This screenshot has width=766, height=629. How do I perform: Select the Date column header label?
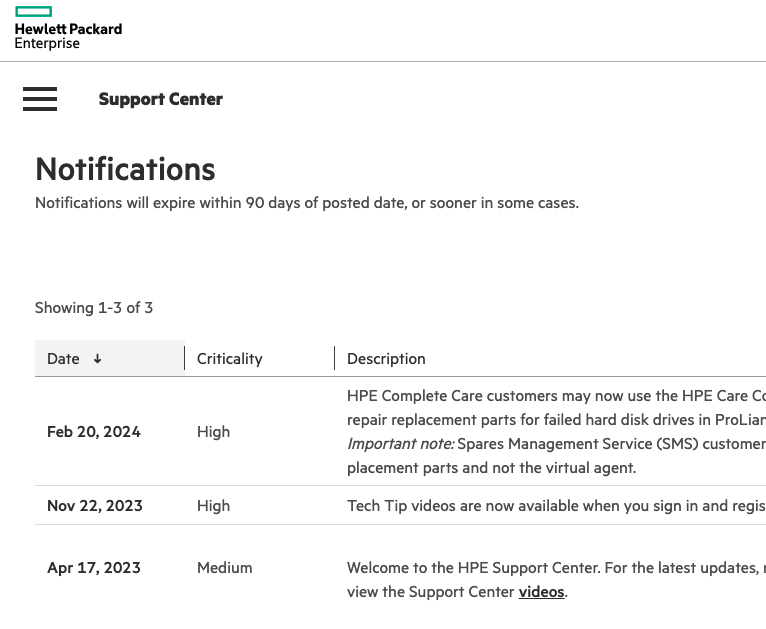tap(63, 359)
